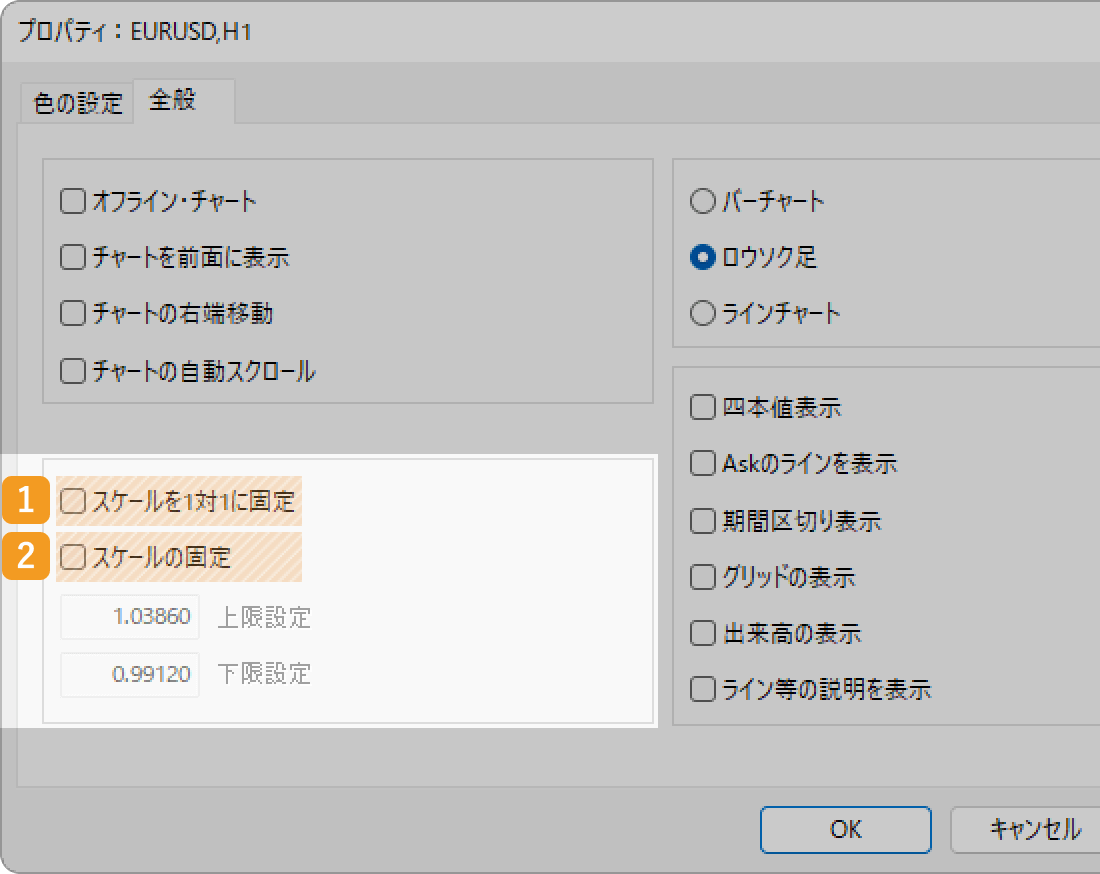Check スケールを1対1に固定 option
The width and height of the screenshot is (1100, 874).
coord(73,502)
